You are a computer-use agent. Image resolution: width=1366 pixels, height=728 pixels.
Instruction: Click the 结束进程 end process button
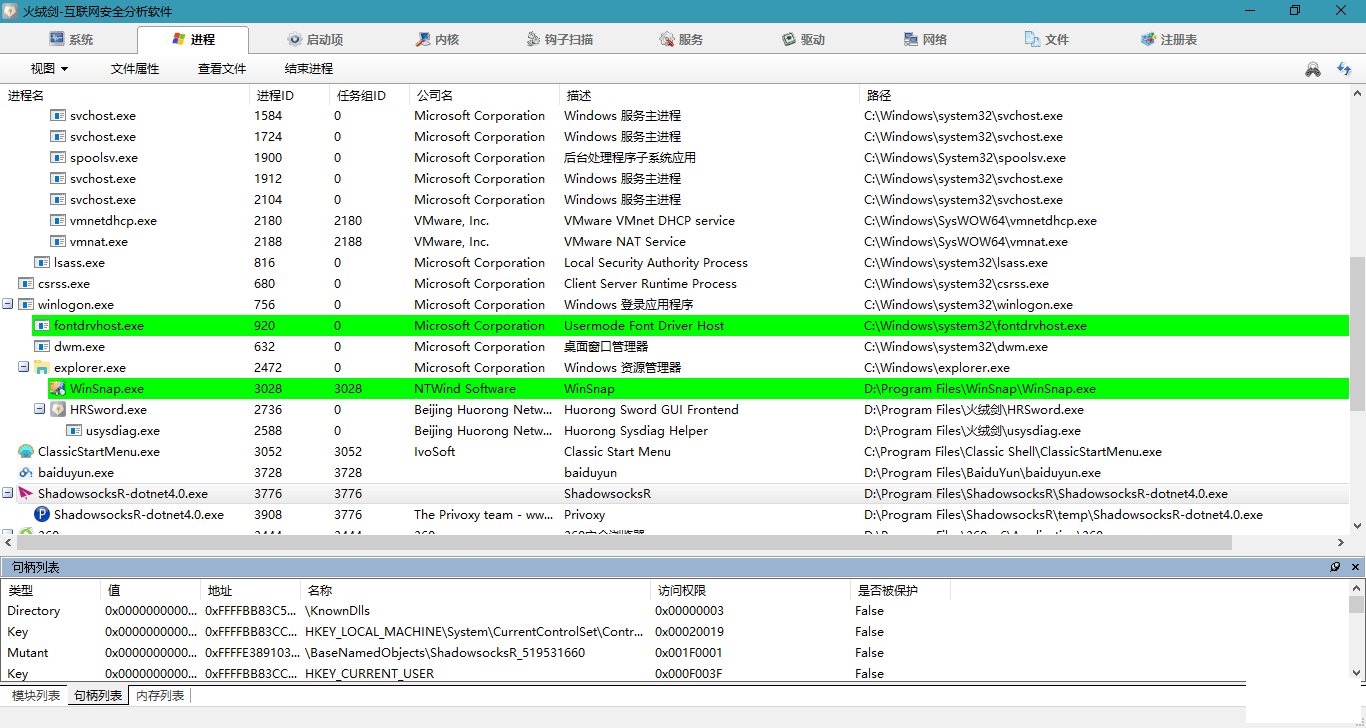(309, 69)
